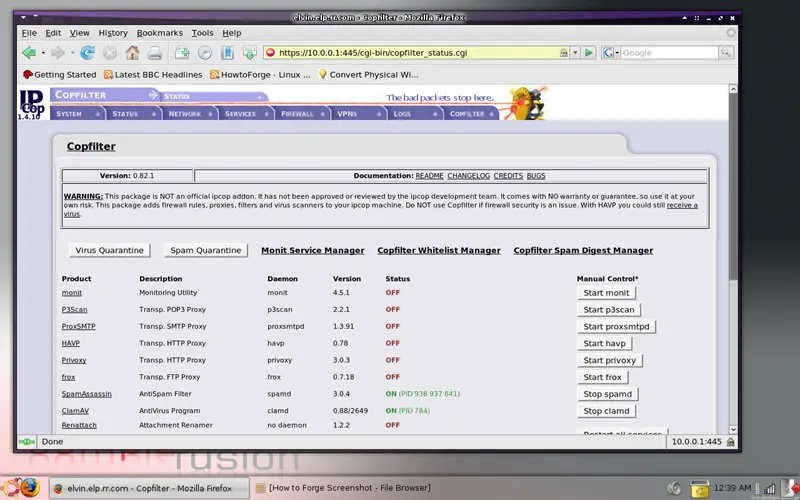The image size is (800, 500).
Task: Open the back button history dropdown
Action: [x=43, y=53]
